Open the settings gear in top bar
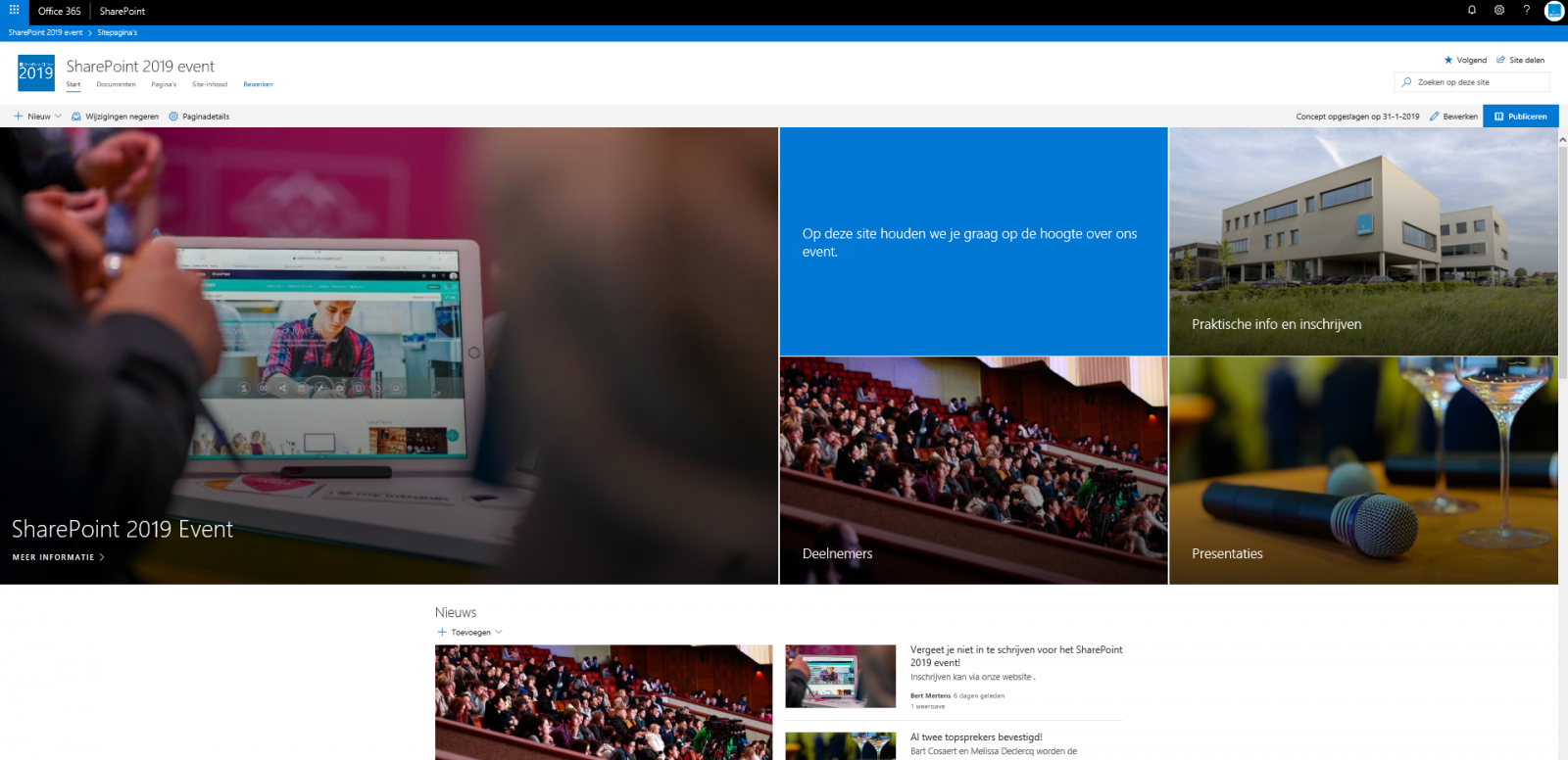Screen dimensions: 1568x760 1499,11
